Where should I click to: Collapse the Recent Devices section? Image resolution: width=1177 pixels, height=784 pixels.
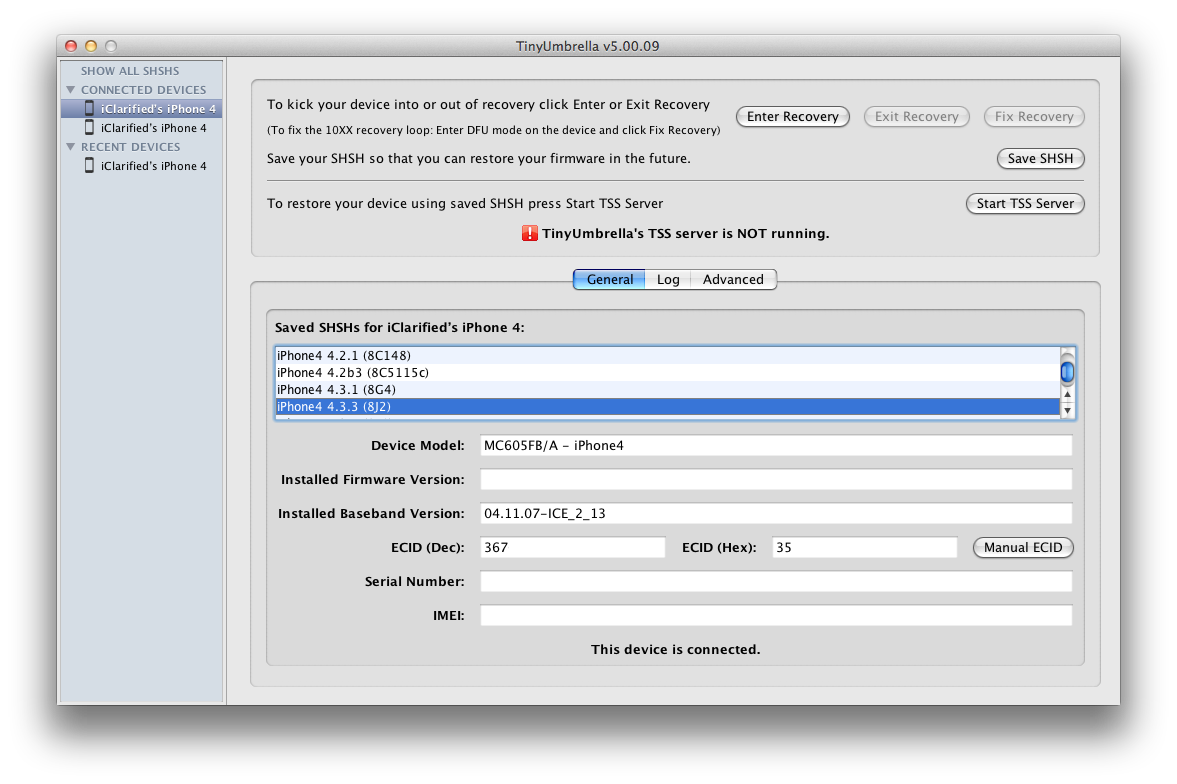(71, 147)
